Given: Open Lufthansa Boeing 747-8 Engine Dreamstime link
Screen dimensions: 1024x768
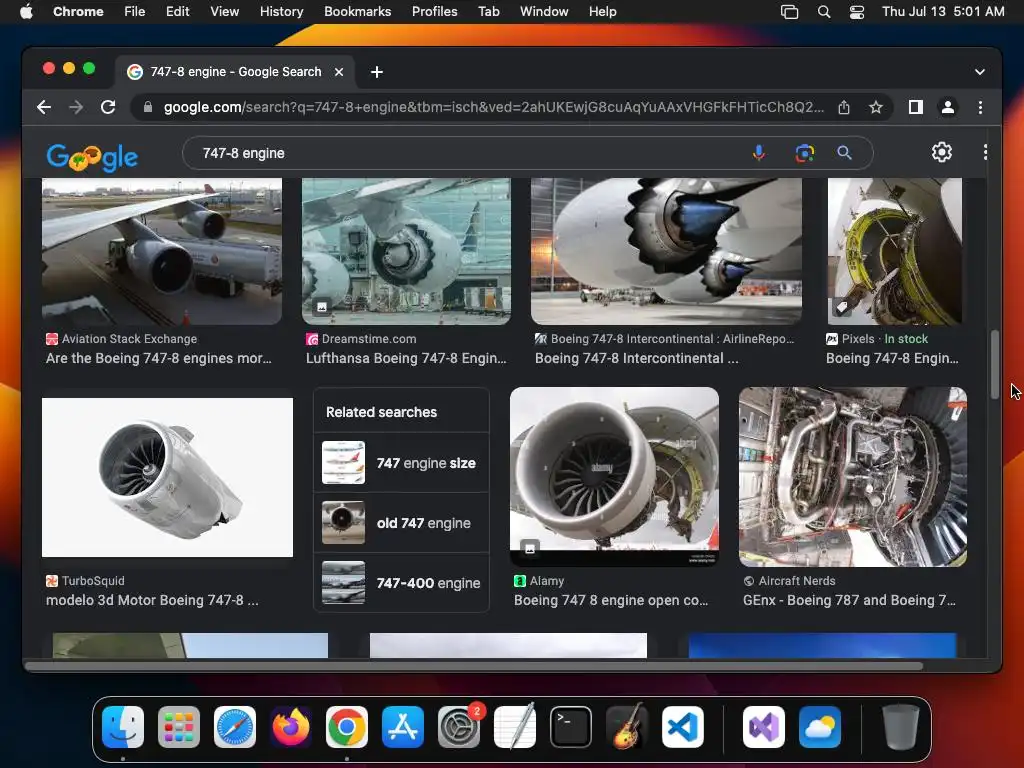Looking at the screenshot, I should [406, 359].
